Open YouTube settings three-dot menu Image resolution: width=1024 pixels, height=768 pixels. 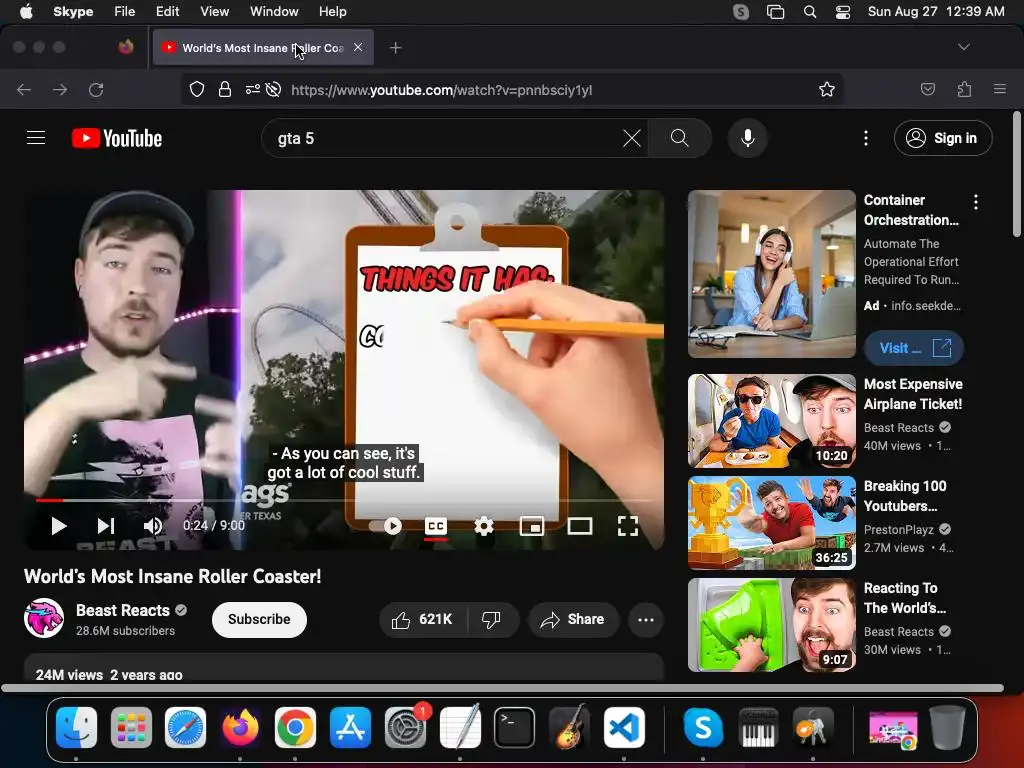(866, 138)
